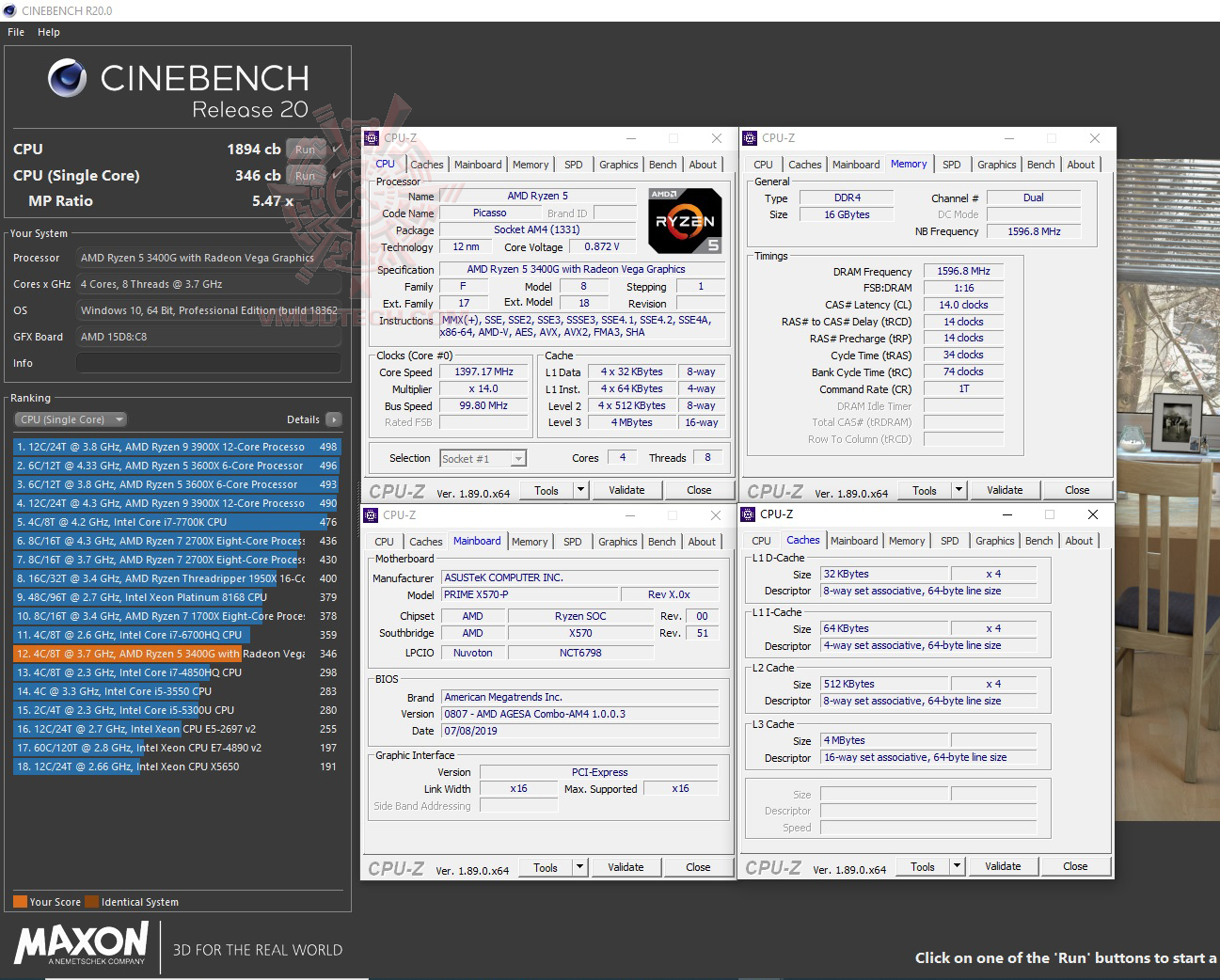Select highlighted Ryzen 5 3400G ranking entry

(177, 654)
